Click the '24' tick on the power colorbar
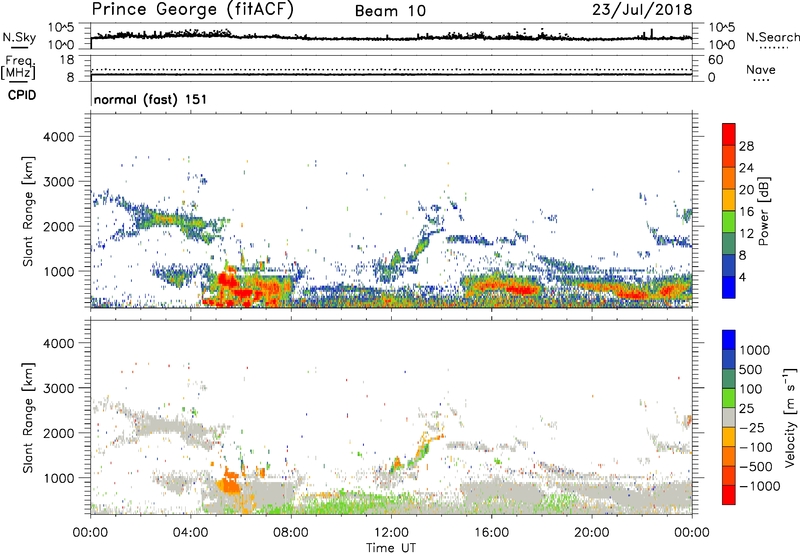Image resolution: width=800 pixels, height=554 pixels. 746,168
